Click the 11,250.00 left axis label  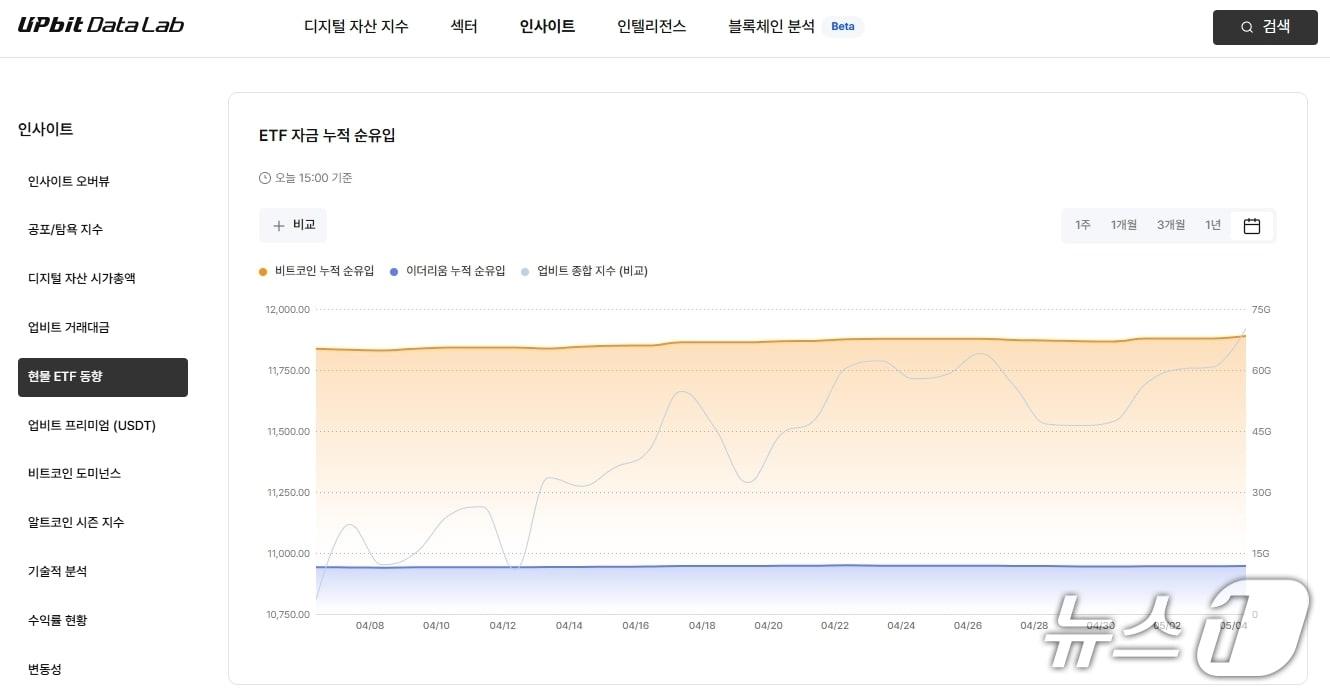pos(288,493)
